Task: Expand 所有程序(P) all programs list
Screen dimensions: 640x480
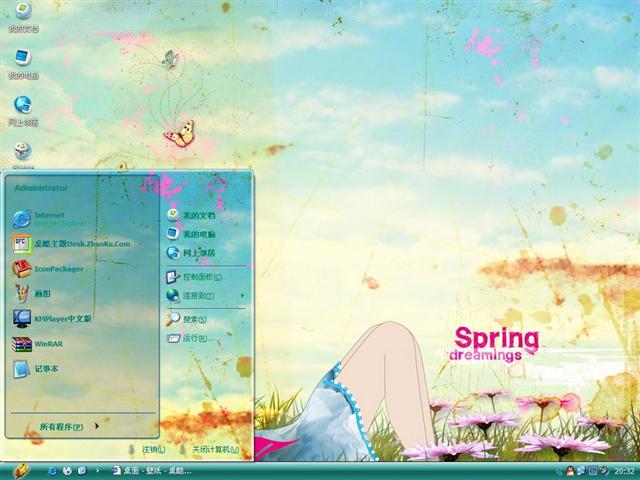Action: point(69,427)
